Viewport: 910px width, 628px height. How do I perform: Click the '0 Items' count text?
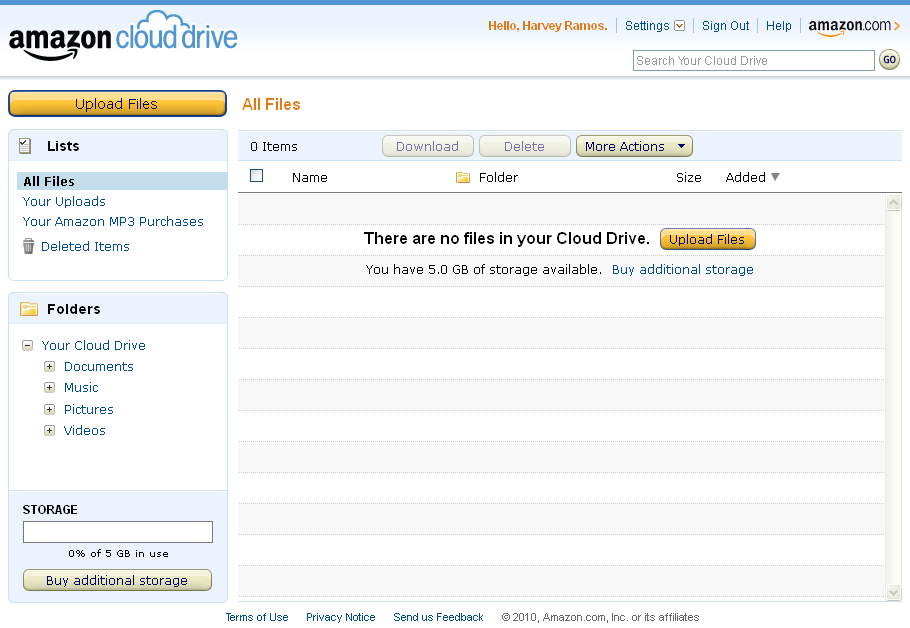click(x=274, y=147)
